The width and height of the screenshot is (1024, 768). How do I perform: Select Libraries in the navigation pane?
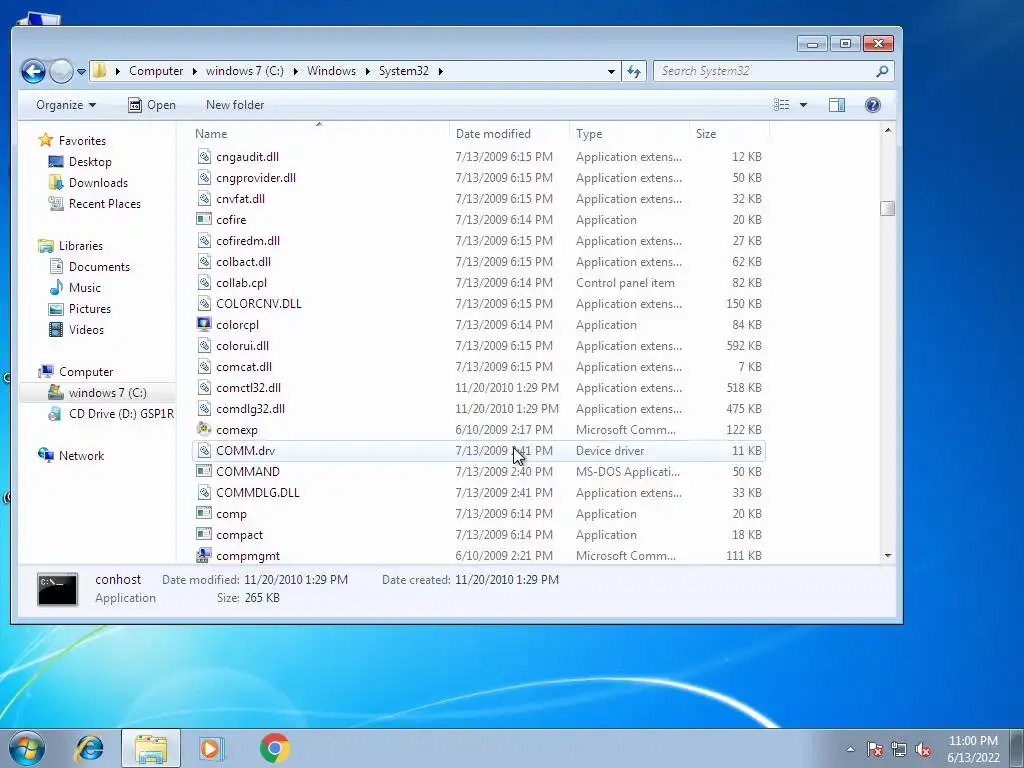click(x=80, y=246)
